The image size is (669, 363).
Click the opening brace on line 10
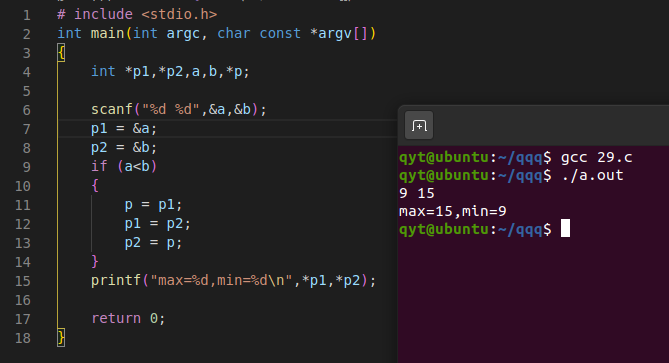pos(95,186)
